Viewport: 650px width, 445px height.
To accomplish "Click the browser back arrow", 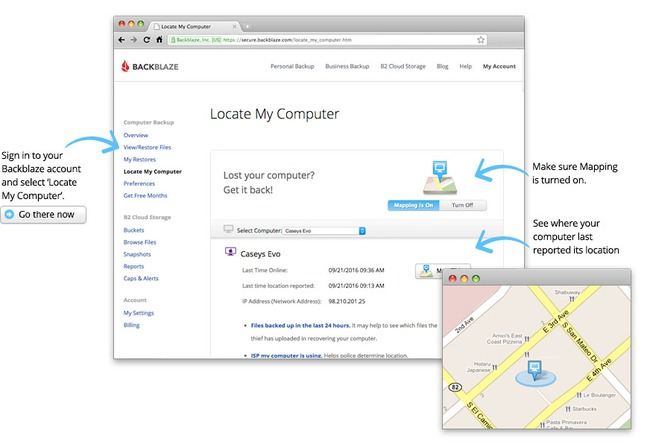I will 121,40.
